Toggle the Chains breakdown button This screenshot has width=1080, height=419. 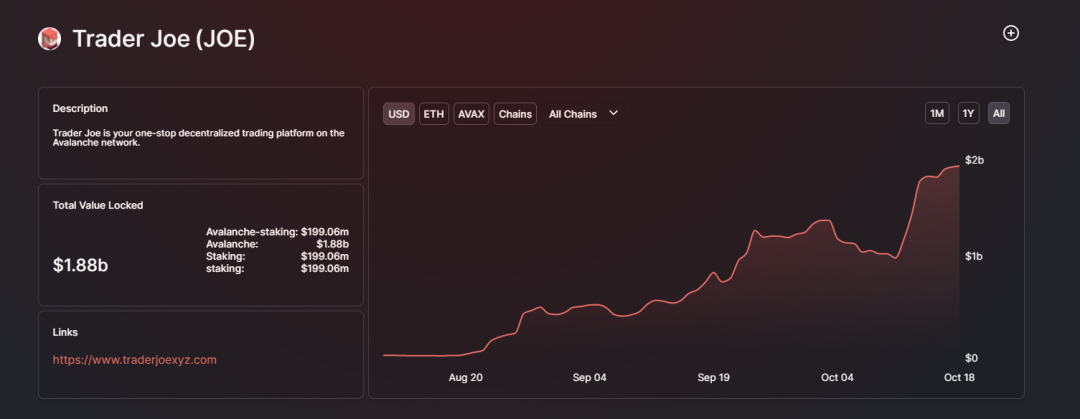tap(515, 114)
